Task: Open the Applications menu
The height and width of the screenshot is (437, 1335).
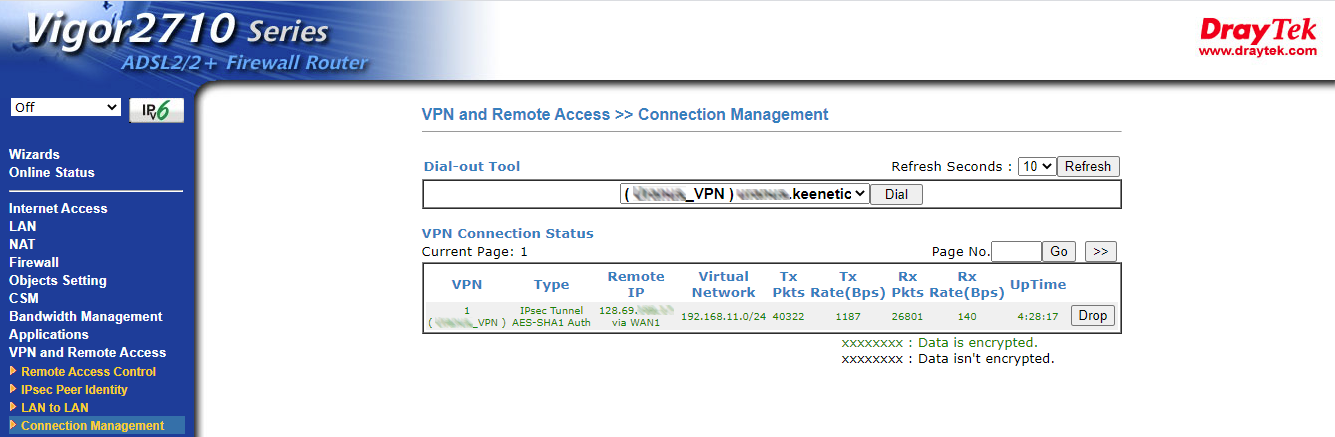Action: (x=49, y=334)
